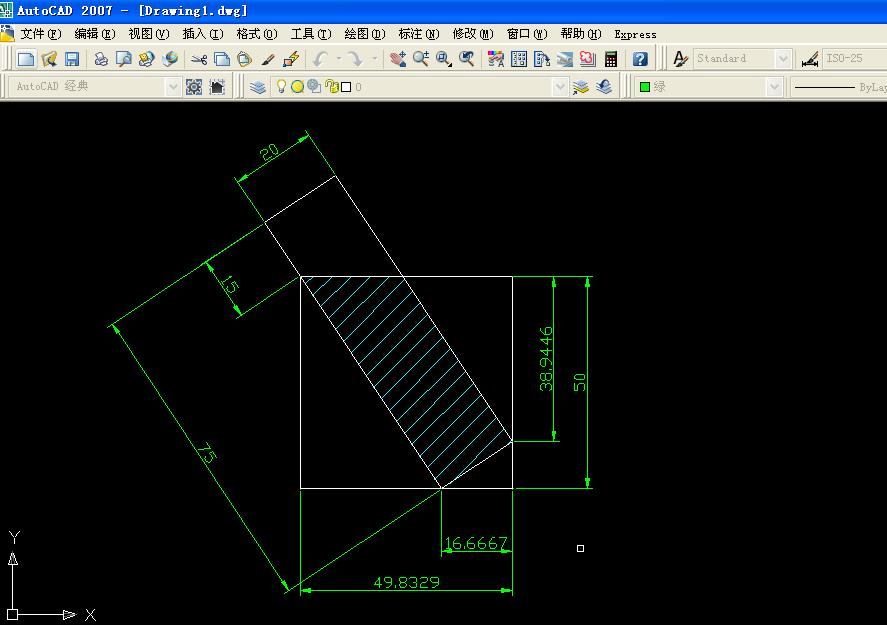887x625 pixels.
Task: Select the 49.8329 dimension text
Action: click(x=406, y=582)
